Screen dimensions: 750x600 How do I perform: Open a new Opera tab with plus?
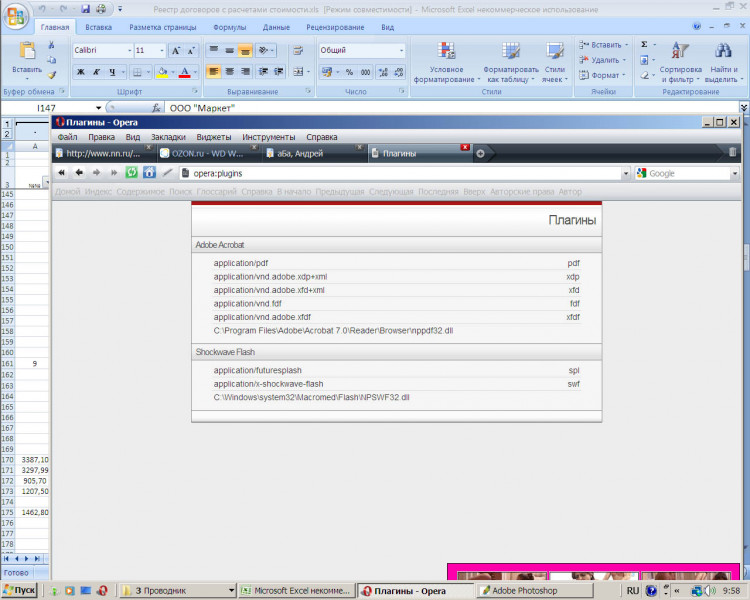pyautogui.click(x=480, y=154)
